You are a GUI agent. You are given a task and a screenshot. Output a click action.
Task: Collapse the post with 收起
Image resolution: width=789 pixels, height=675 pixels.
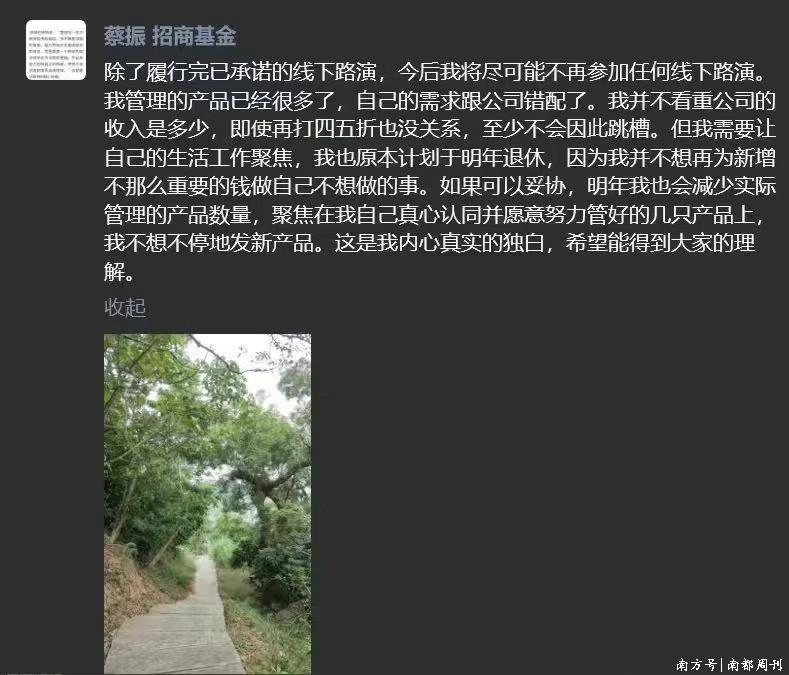(x=125, y=307)
